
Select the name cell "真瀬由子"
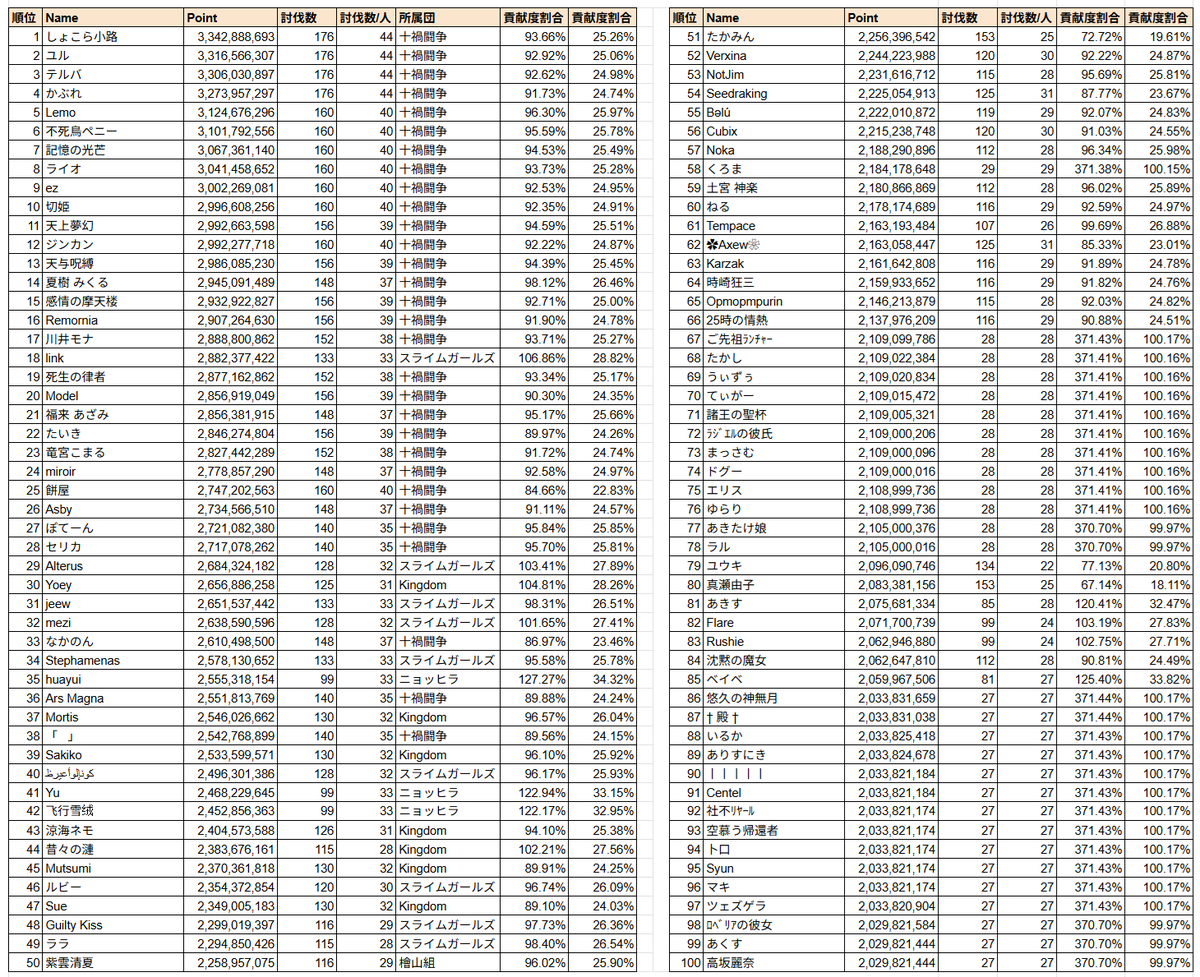point(773,585)
